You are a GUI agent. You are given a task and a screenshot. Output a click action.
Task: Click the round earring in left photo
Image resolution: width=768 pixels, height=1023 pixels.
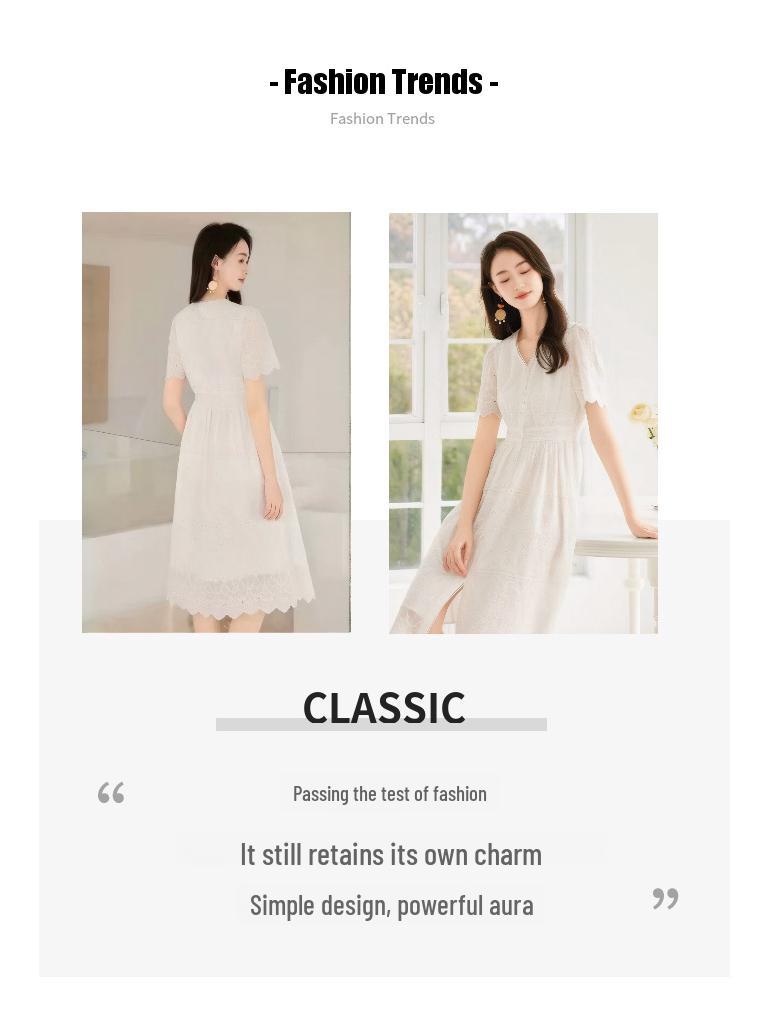click(213, 284)
